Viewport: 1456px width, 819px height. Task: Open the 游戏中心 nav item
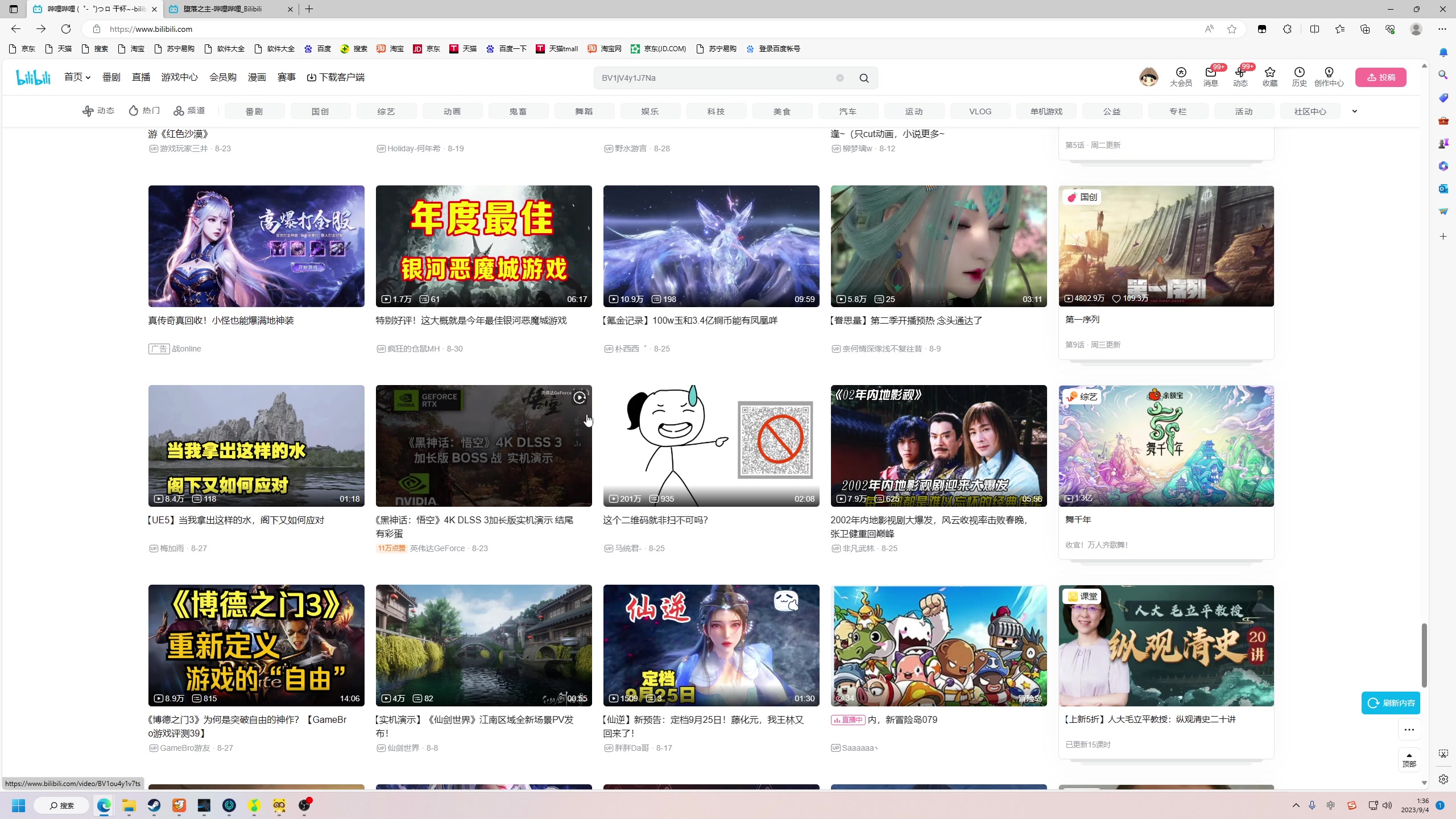[x=180, y=77]
